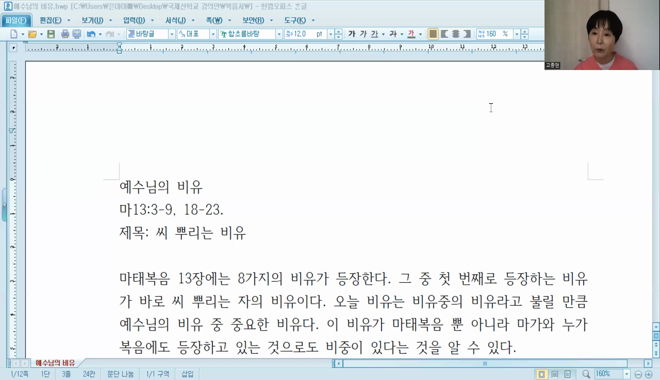
Task: Apply underline formatting
Action: pyautogui.click(x=374, y=34)
